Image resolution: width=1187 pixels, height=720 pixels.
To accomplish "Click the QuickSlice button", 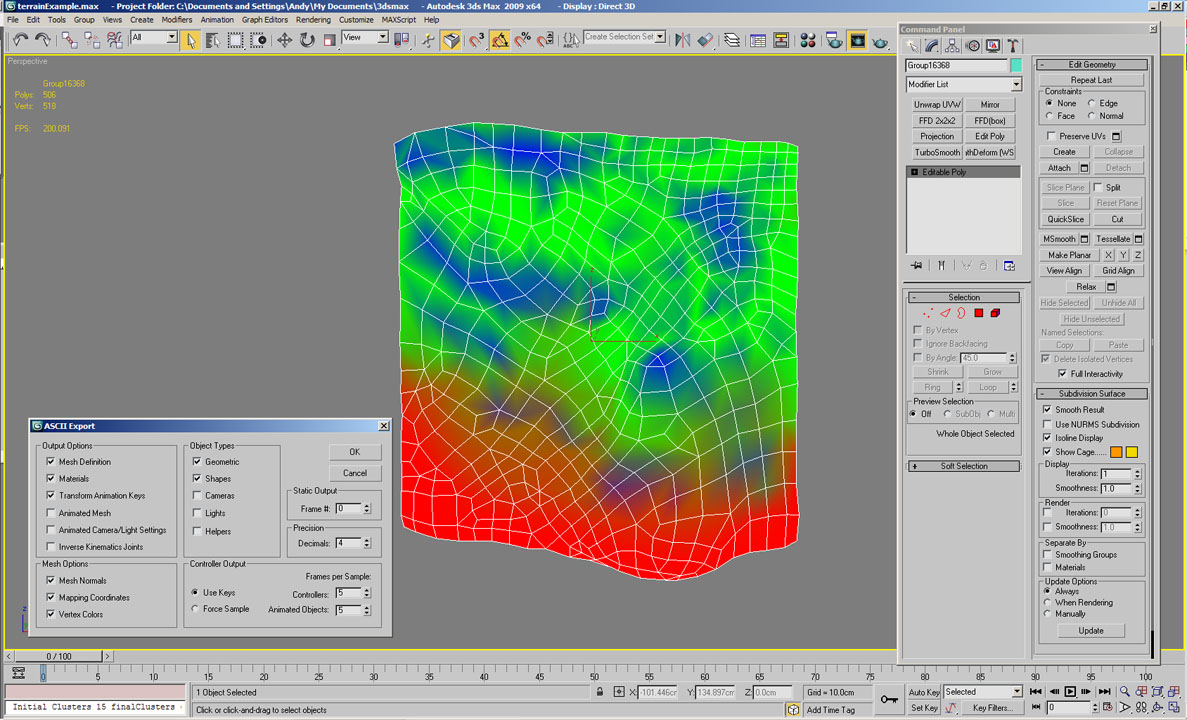I will pos(1065,219).
